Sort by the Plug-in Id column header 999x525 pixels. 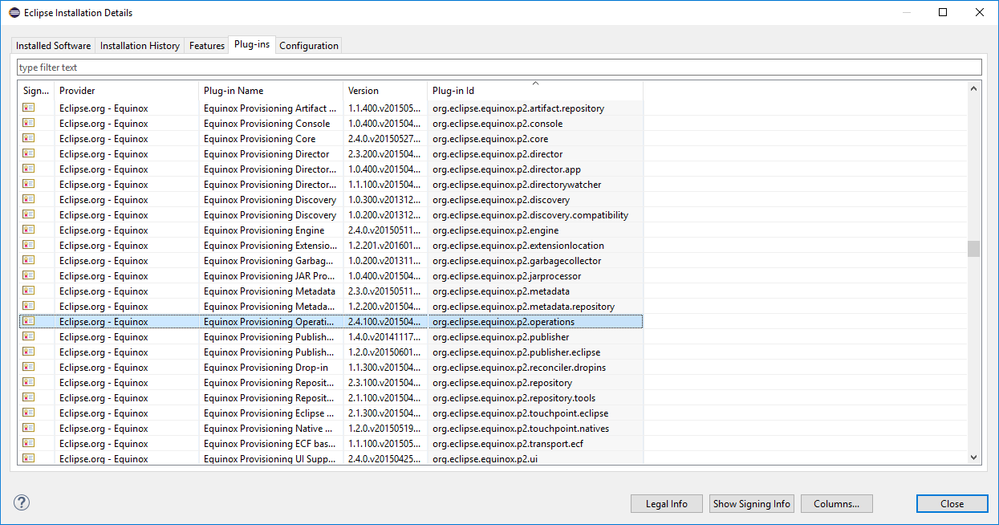click(x=535, y=90)
